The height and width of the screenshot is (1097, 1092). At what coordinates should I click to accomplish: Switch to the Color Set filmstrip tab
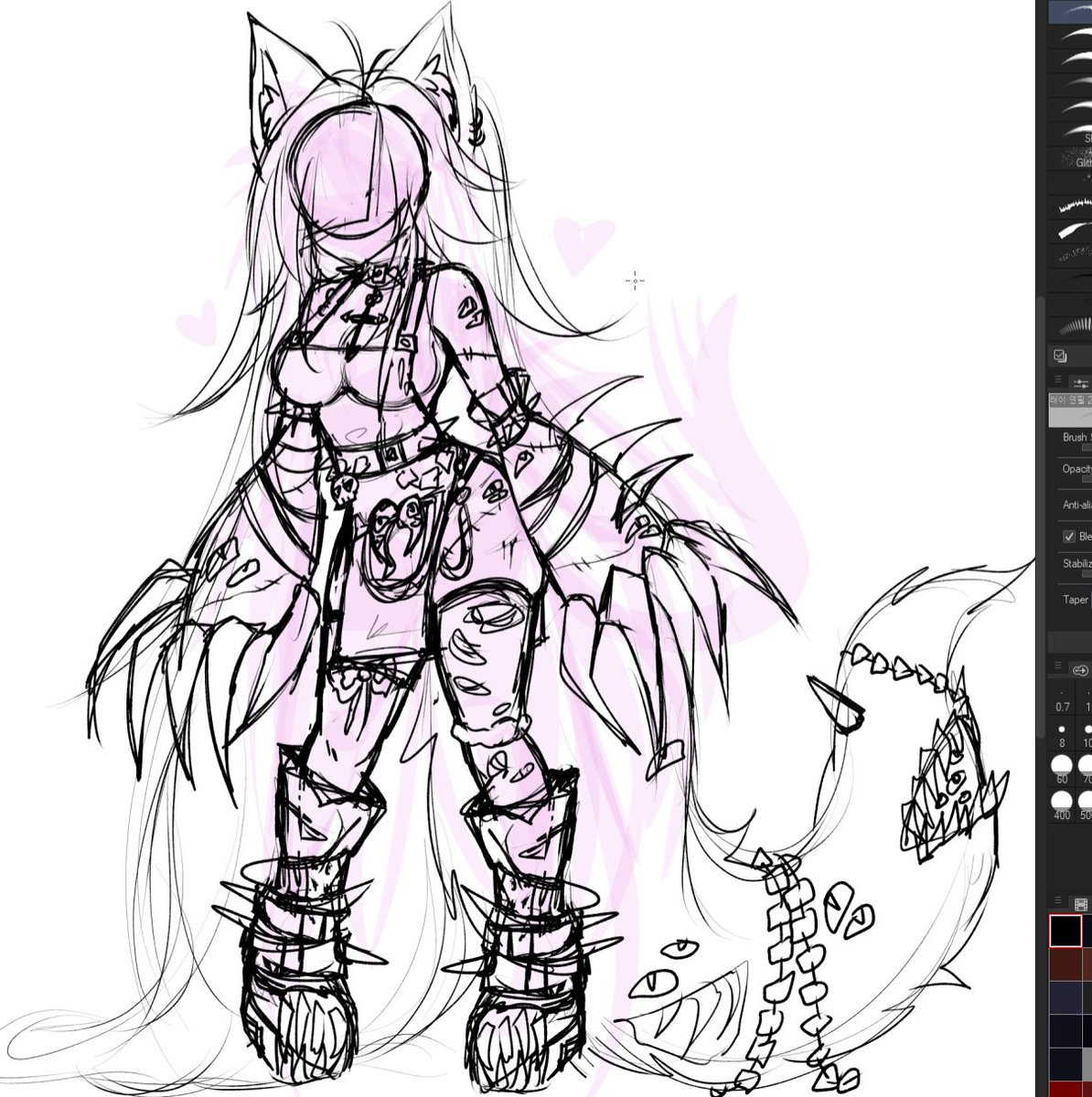point(1080,905)
